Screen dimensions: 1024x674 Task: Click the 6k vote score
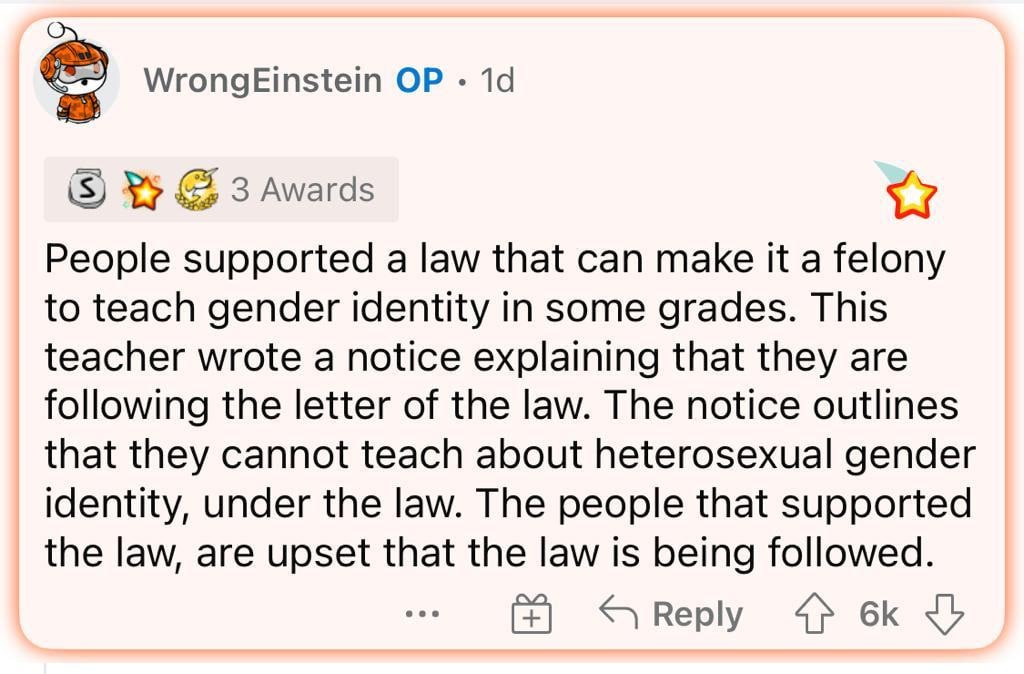tap(879, 614)
